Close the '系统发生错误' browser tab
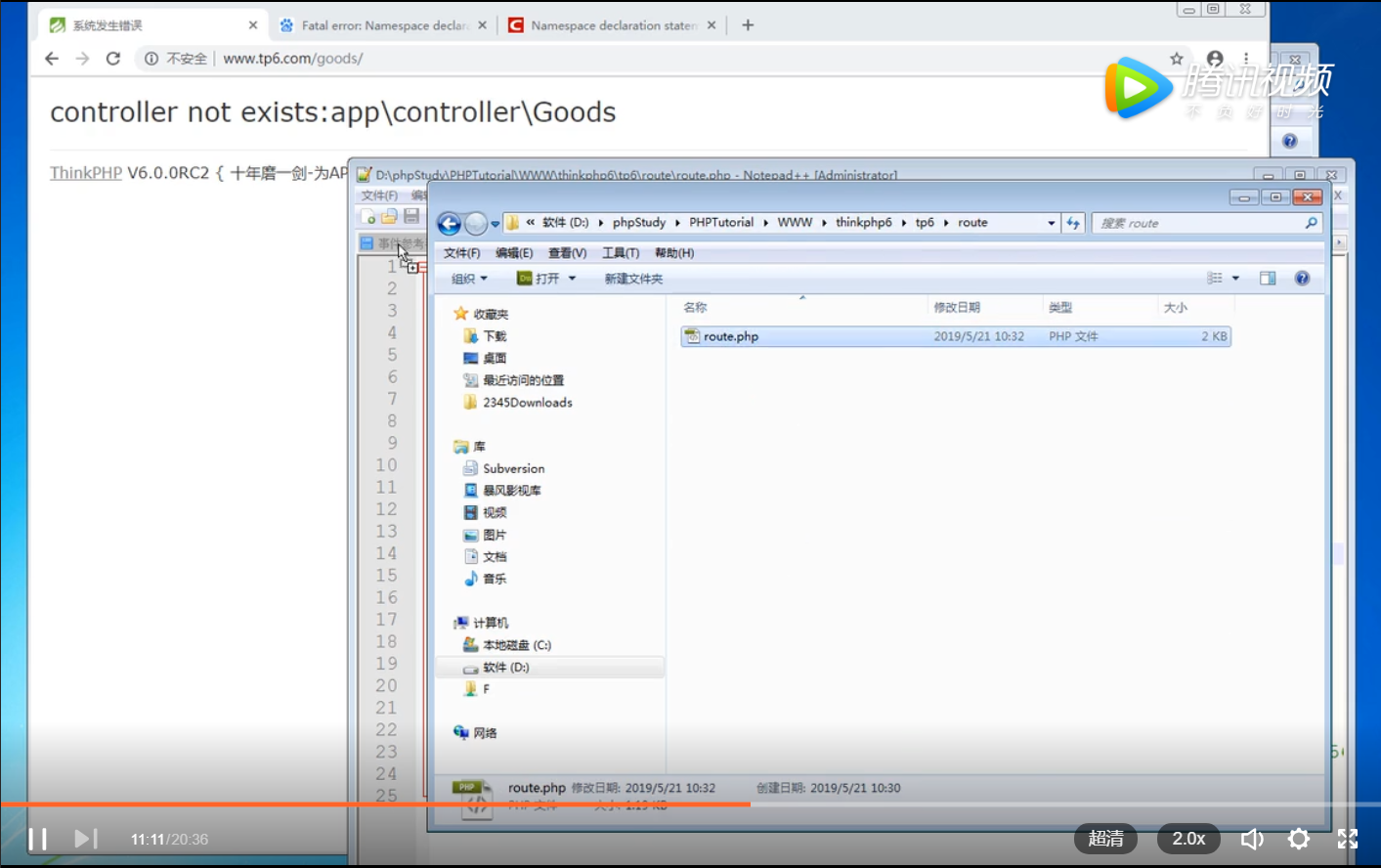Viewport: 1381px width, 868px height. tap(253, 25)
